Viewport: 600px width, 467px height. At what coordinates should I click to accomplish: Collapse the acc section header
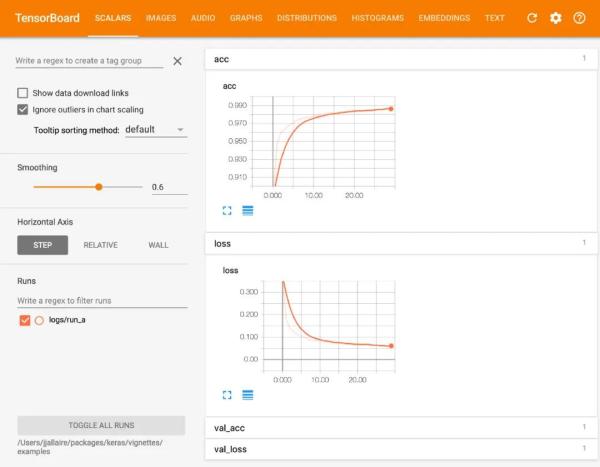coord(400,60)
